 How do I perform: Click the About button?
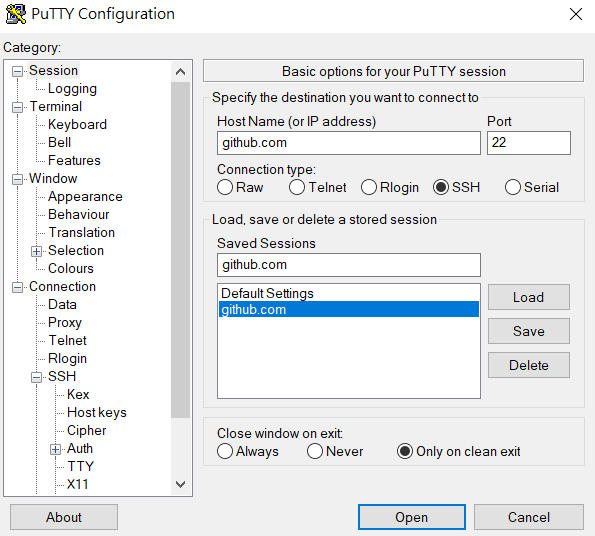click(x=64, y=517)
